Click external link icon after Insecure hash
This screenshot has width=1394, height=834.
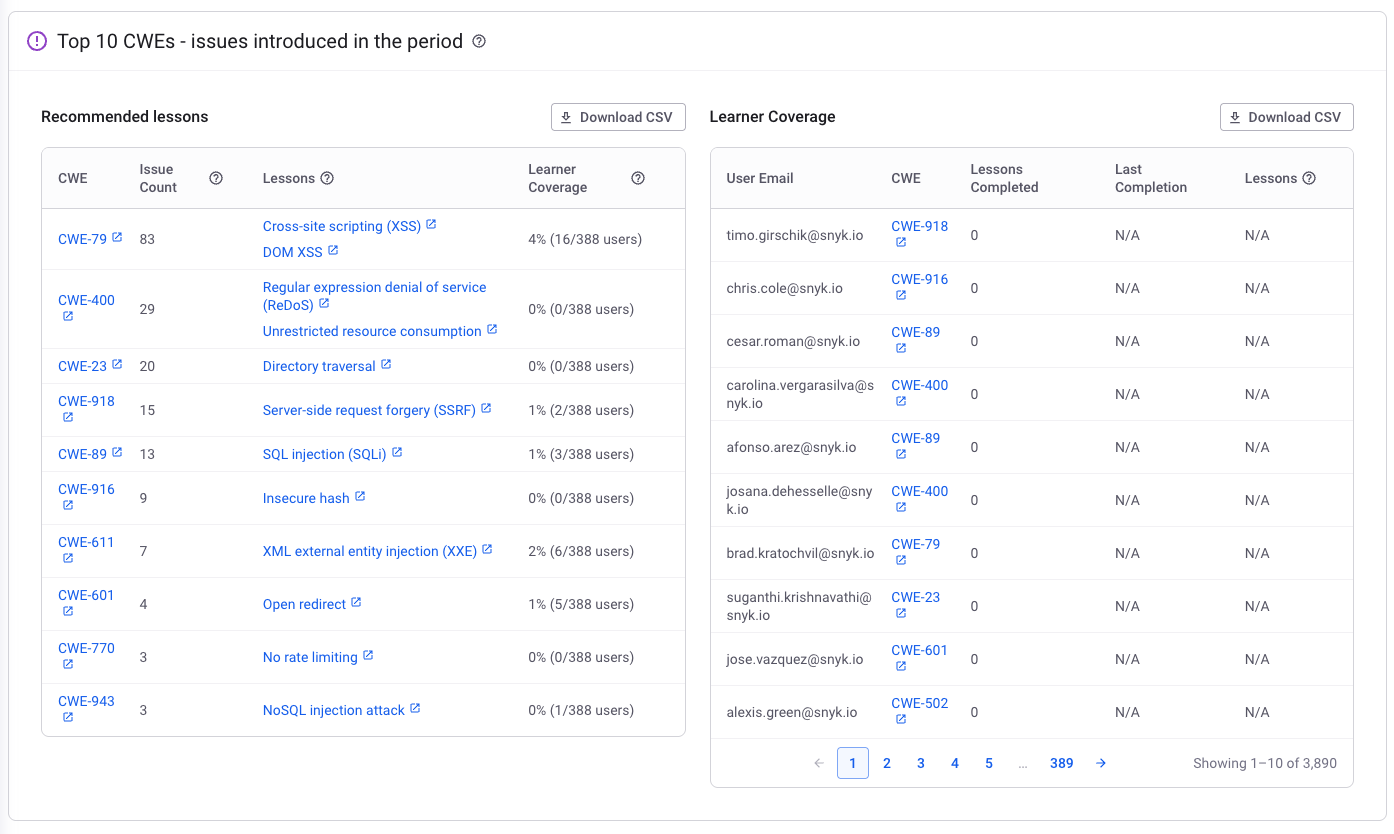click(360, 497)
